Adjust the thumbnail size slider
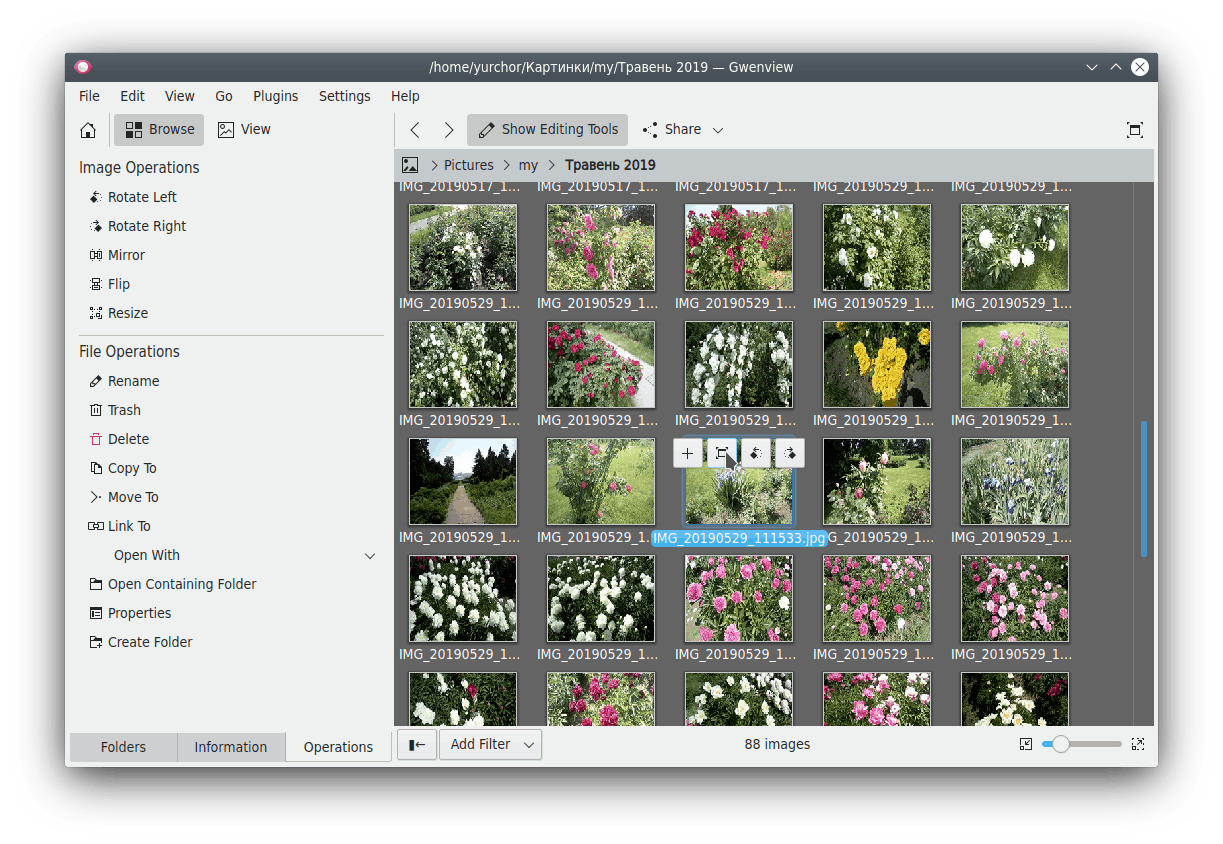This screenshot has width=1223, height=844. (1081, 744)
